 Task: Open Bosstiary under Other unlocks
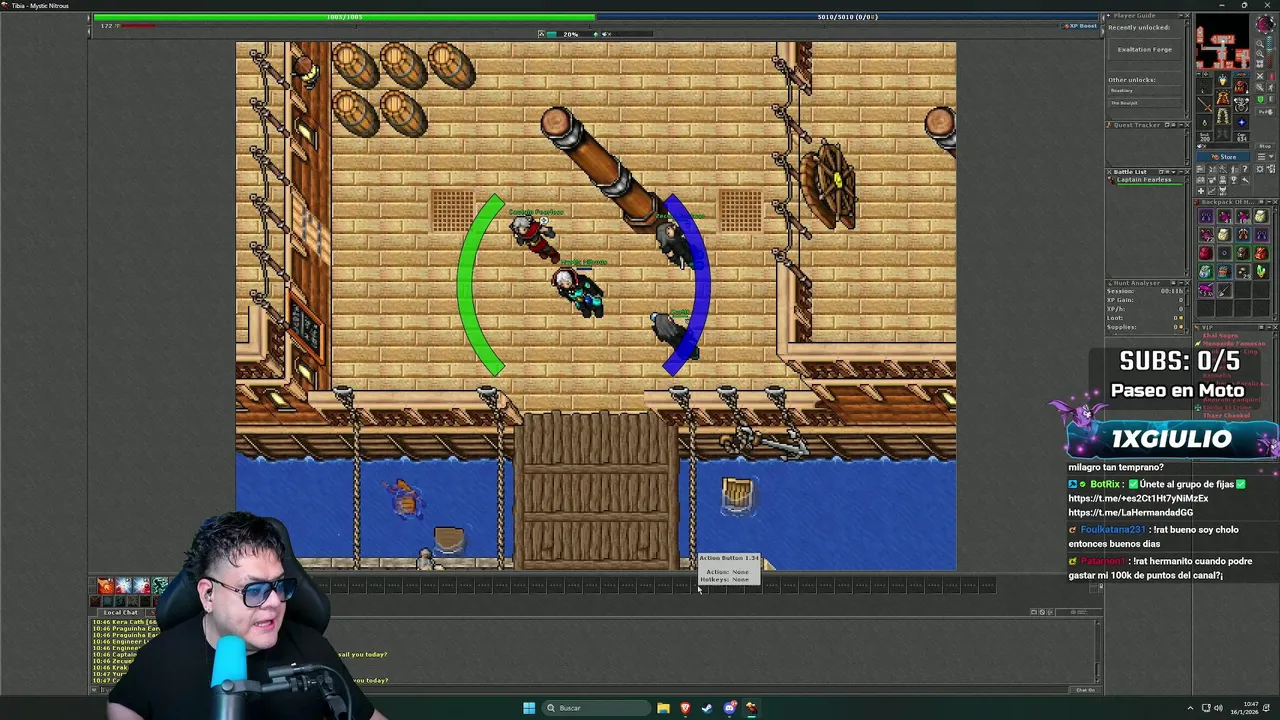(1144, 90)
